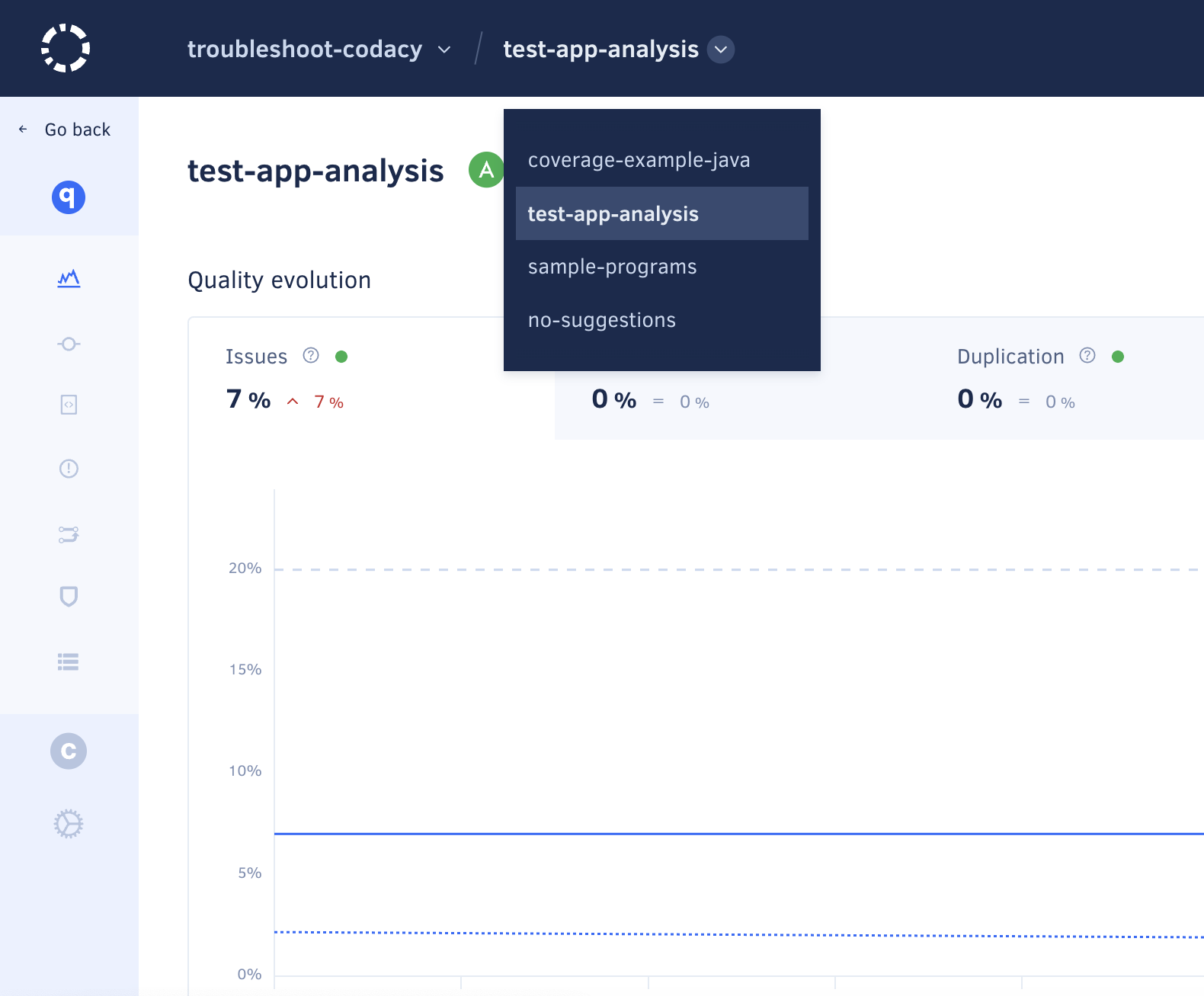
Task: Click the troubleshoot-codacy breadcrumb text
Action: point(305,49)
